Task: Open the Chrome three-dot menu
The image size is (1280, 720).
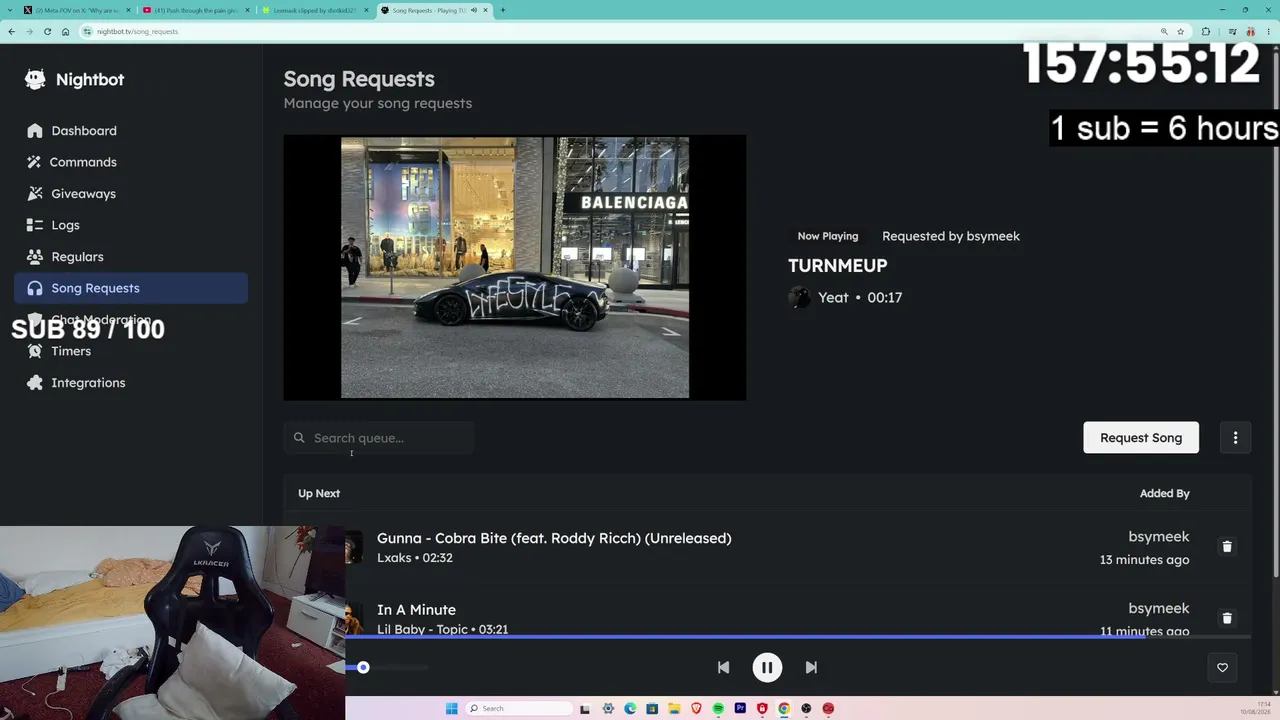Action: [x=1267, y=31]
